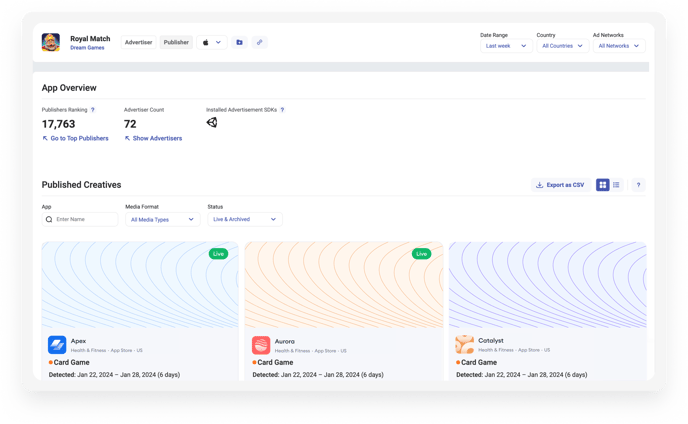The width and height of the screenshot is (688, 424).
Task: Click Show Advertisers link
Action: click(153, 138)
